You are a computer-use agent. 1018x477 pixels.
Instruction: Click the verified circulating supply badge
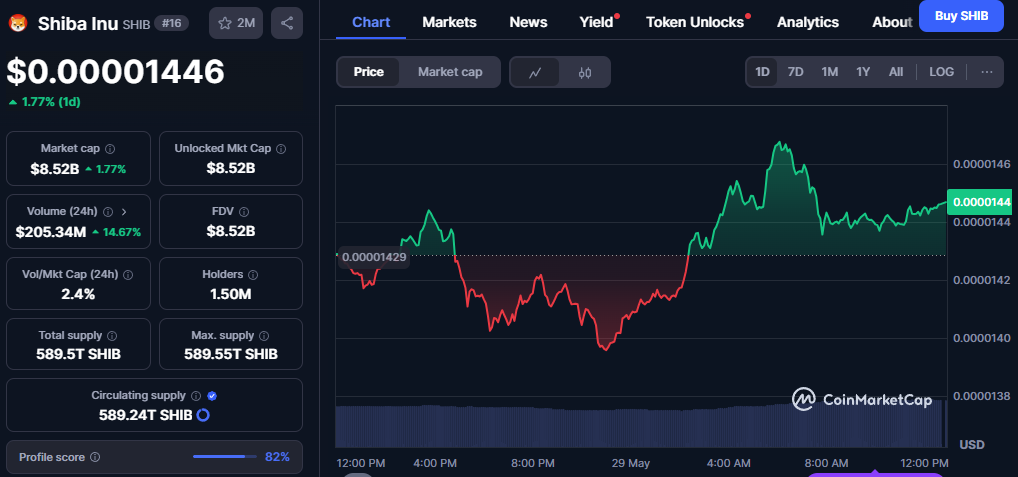[212, 395]
